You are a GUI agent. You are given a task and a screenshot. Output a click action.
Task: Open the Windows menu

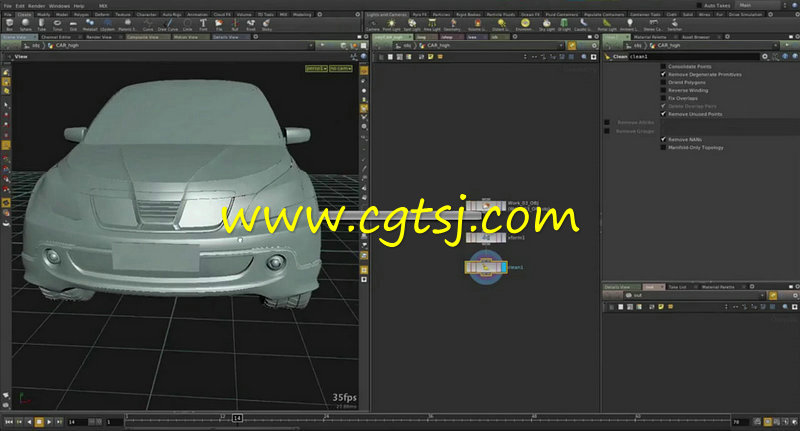[x=59, y=6]
